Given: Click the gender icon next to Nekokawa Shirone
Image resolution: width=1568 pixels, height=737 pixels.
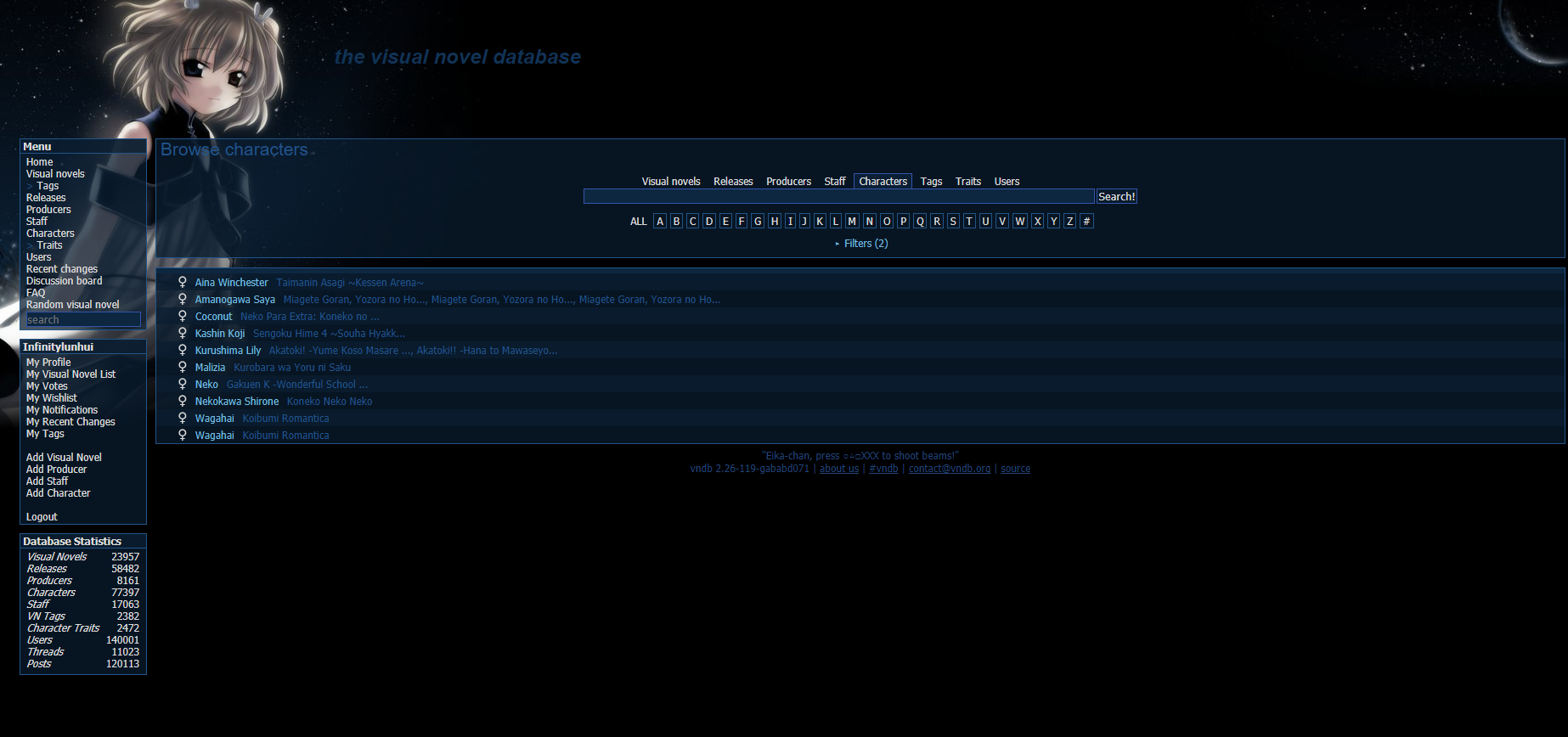Looking at the screenshot, I should tap(182, 401).
